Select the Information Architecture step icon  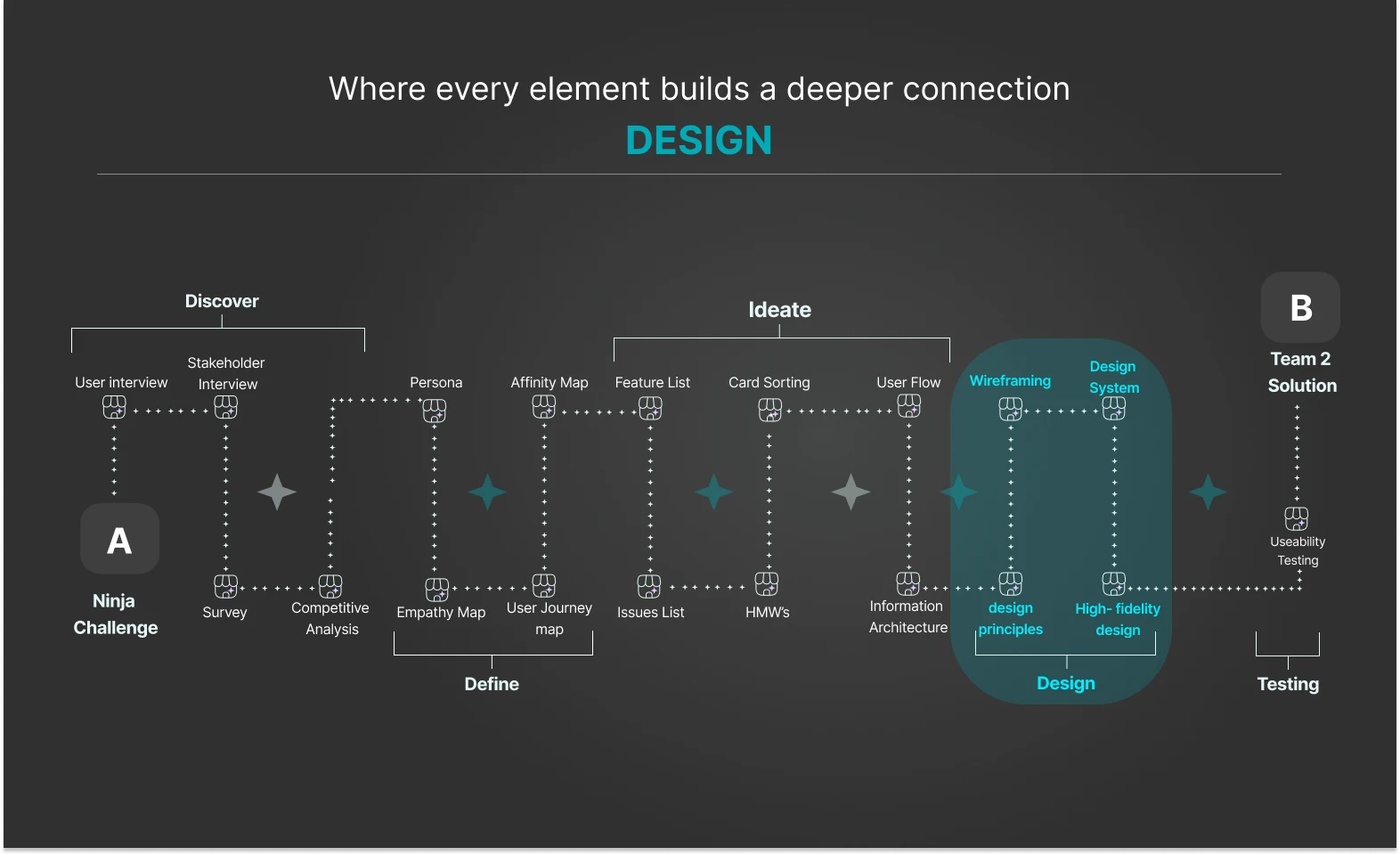coord(908,583)
